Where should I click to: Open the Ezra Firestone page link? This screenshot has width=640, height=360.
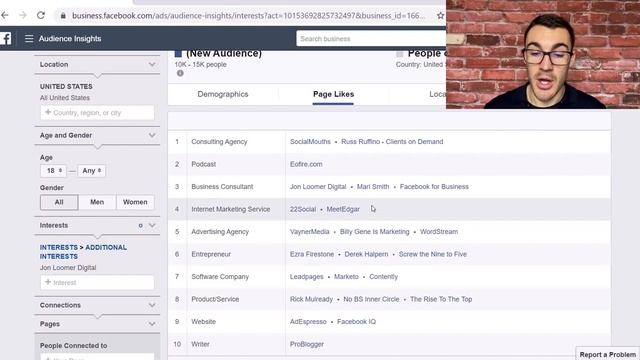click(x=312, y=254)
